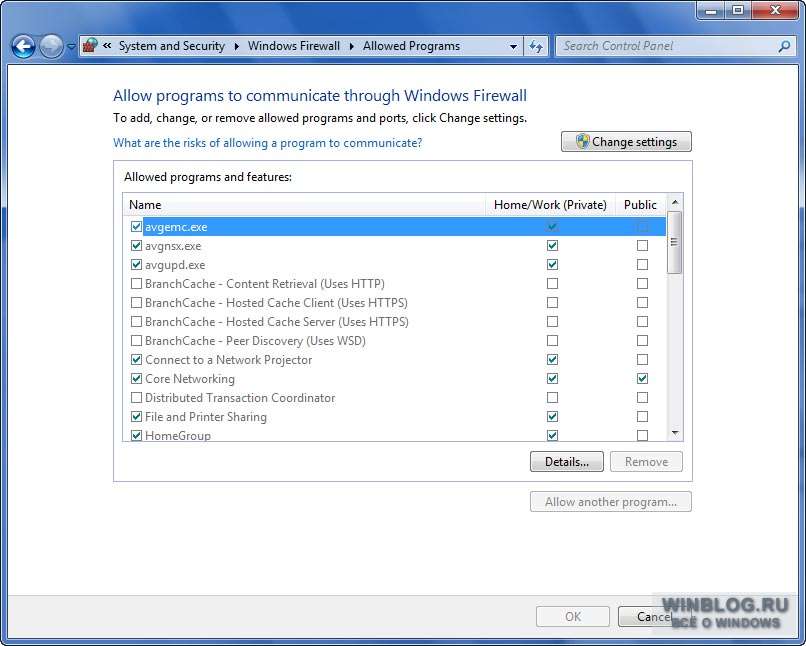
Task: Expand hidden breadcrumb levels via double chevron
Action: click(107, 46)
